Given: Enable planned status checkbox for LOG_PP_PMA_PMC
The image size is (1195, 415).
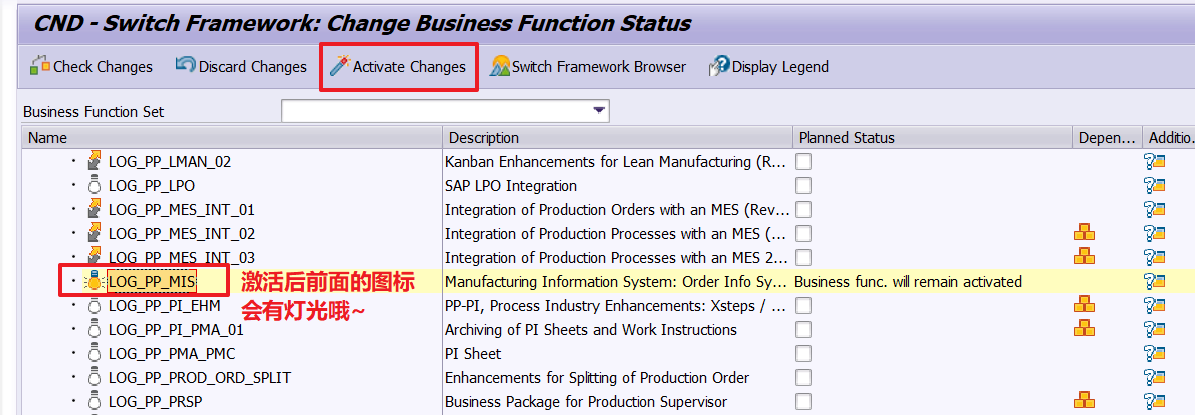Looking at the screenshot, I should [x=804, y=353].
